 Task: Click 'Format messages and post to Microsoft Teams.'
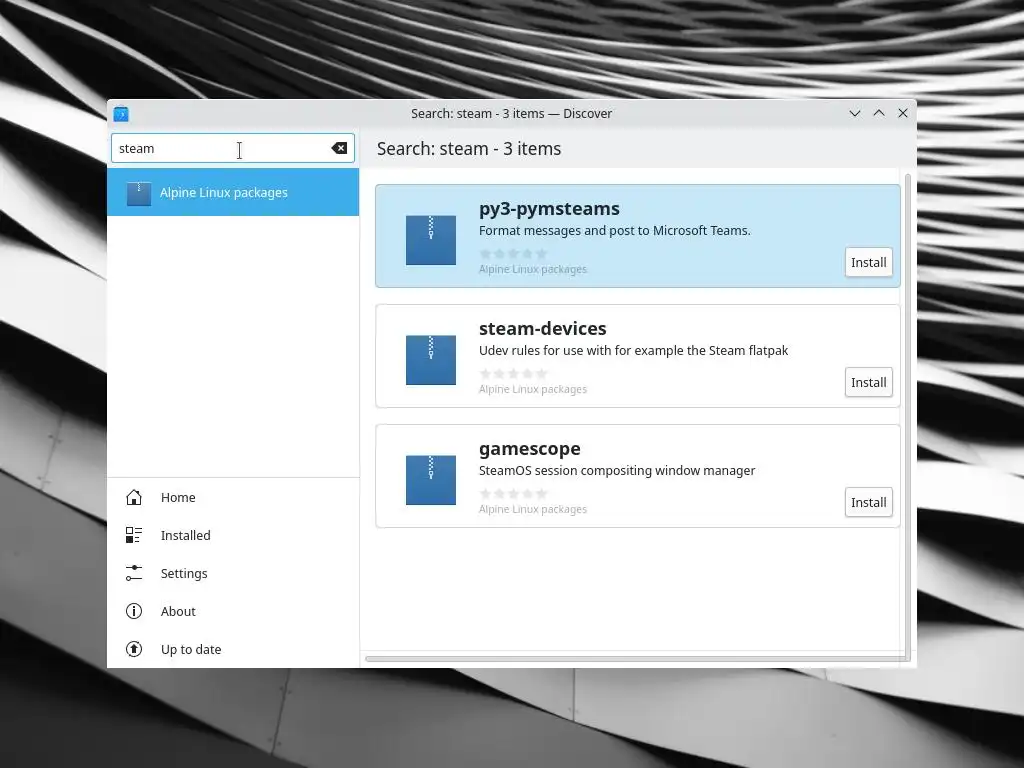615,231
